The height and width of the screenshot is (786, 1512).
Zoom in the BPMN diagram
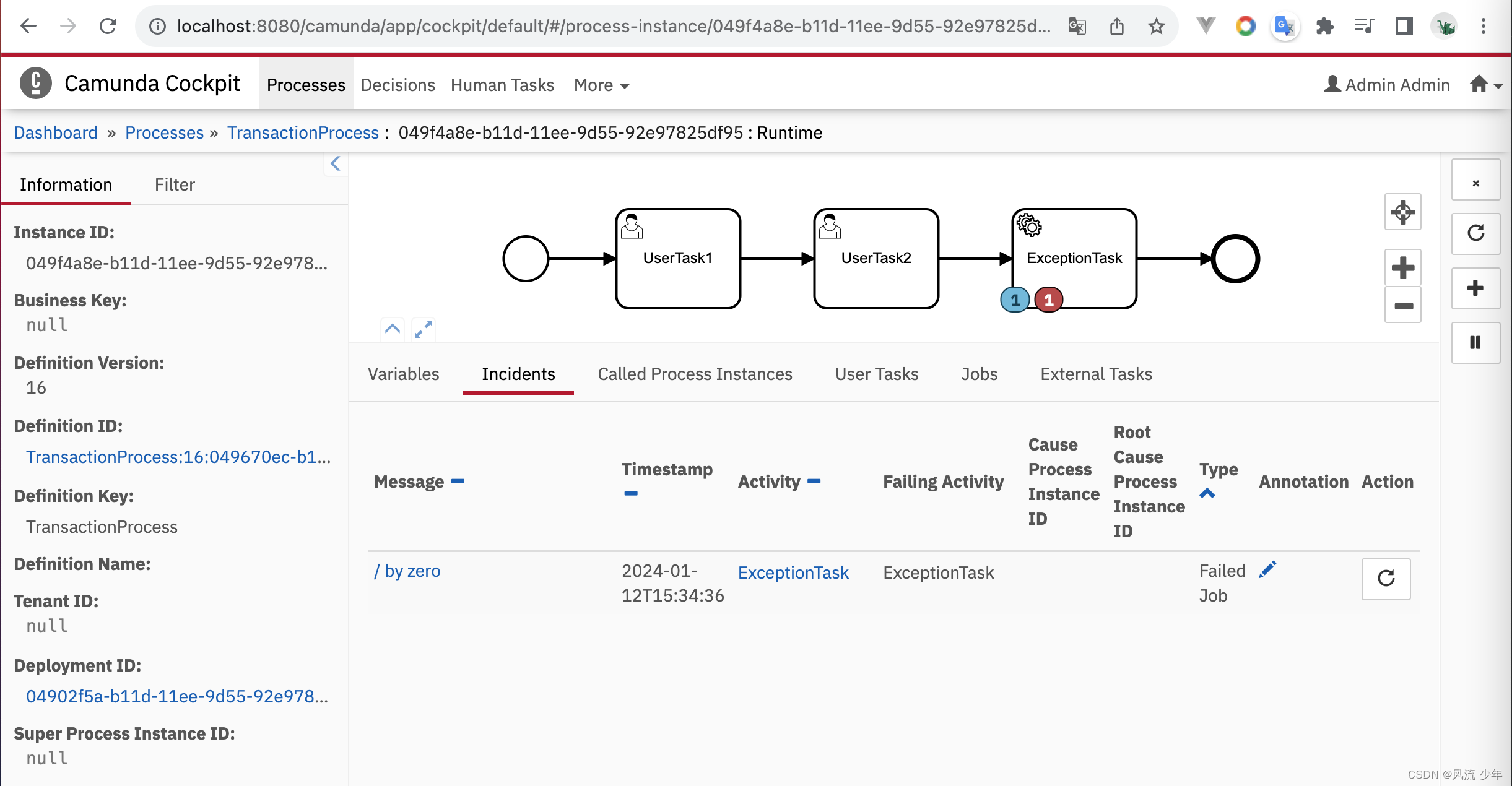pos(1403,268)
